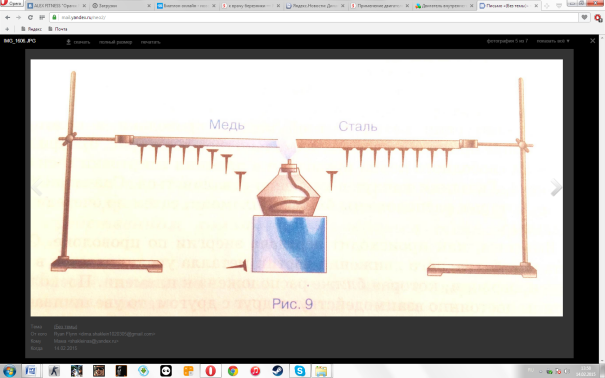
Task: Open iTunes from the taskbar
Action: pos(255,371)
